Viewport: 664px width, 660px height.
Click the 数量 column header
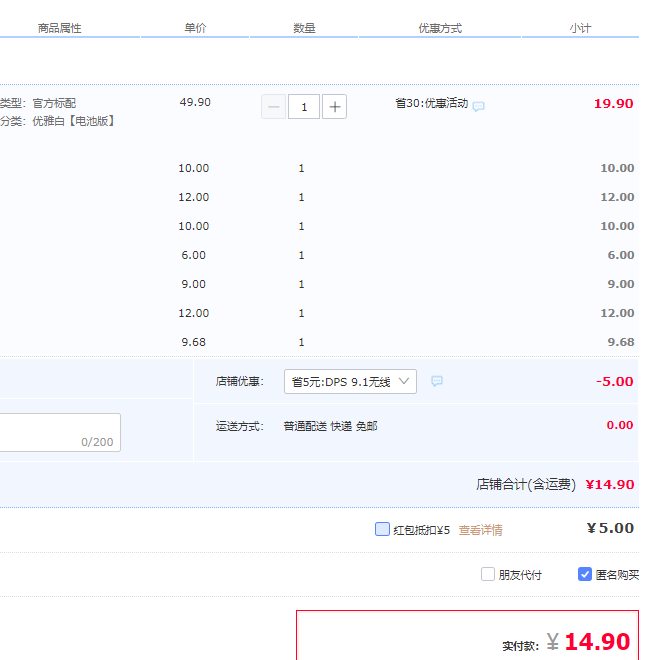[304, 28]
